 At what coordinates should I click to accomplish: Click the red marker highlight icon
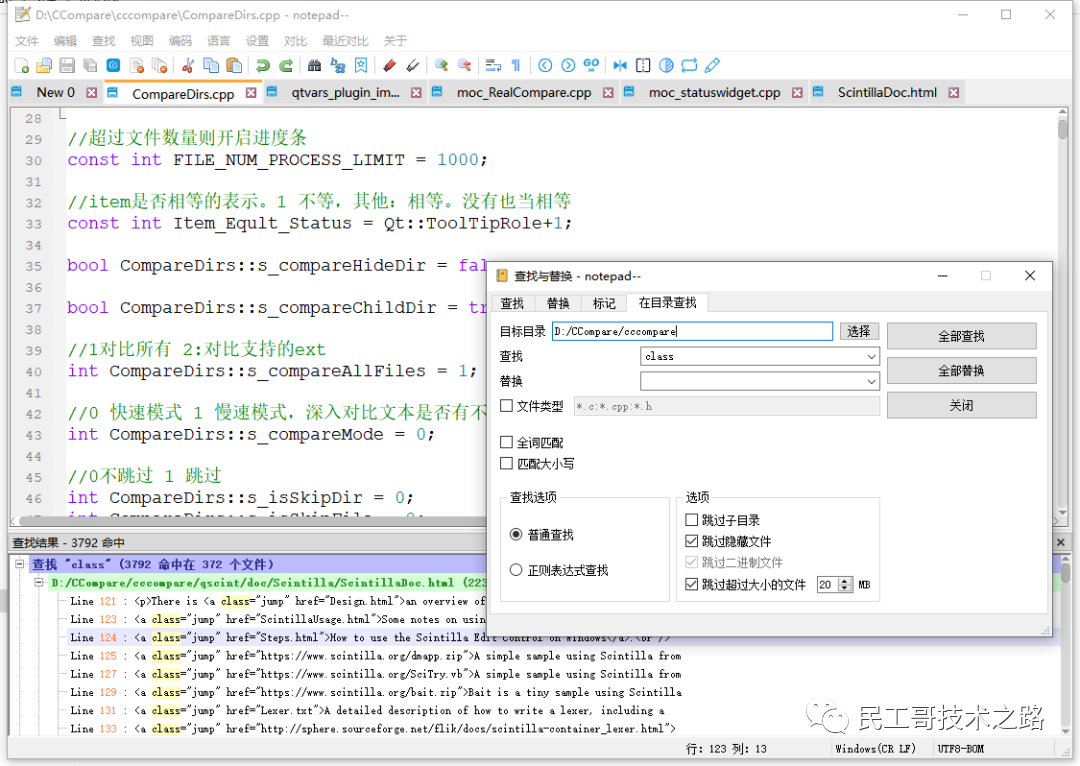click(x=389, y=65)
